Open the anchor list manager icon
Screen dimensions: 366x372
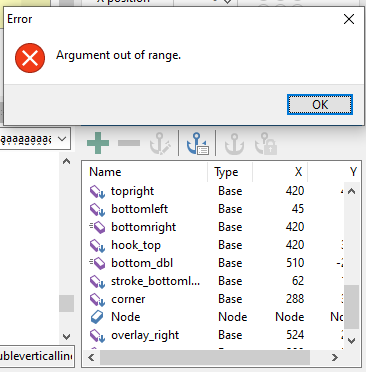[x=197, y=144]
